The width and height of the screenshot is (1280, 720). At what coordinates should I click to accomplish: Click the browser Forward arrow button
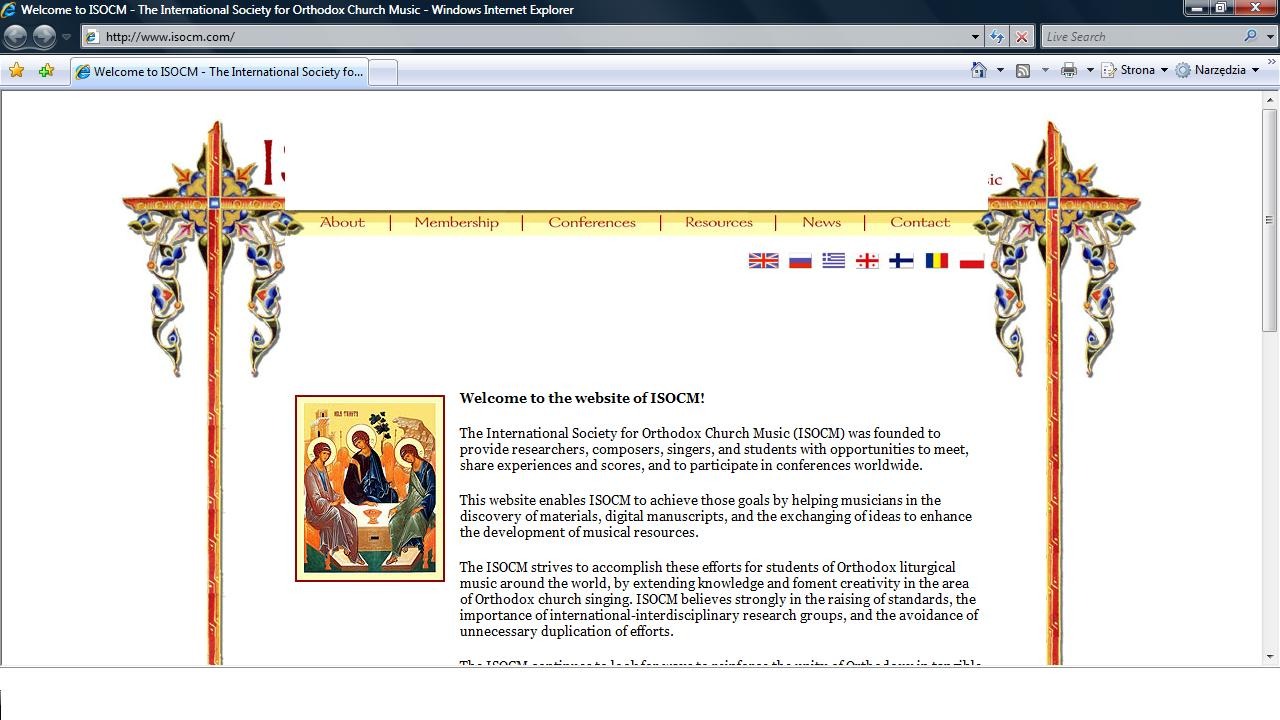point(44,37)
